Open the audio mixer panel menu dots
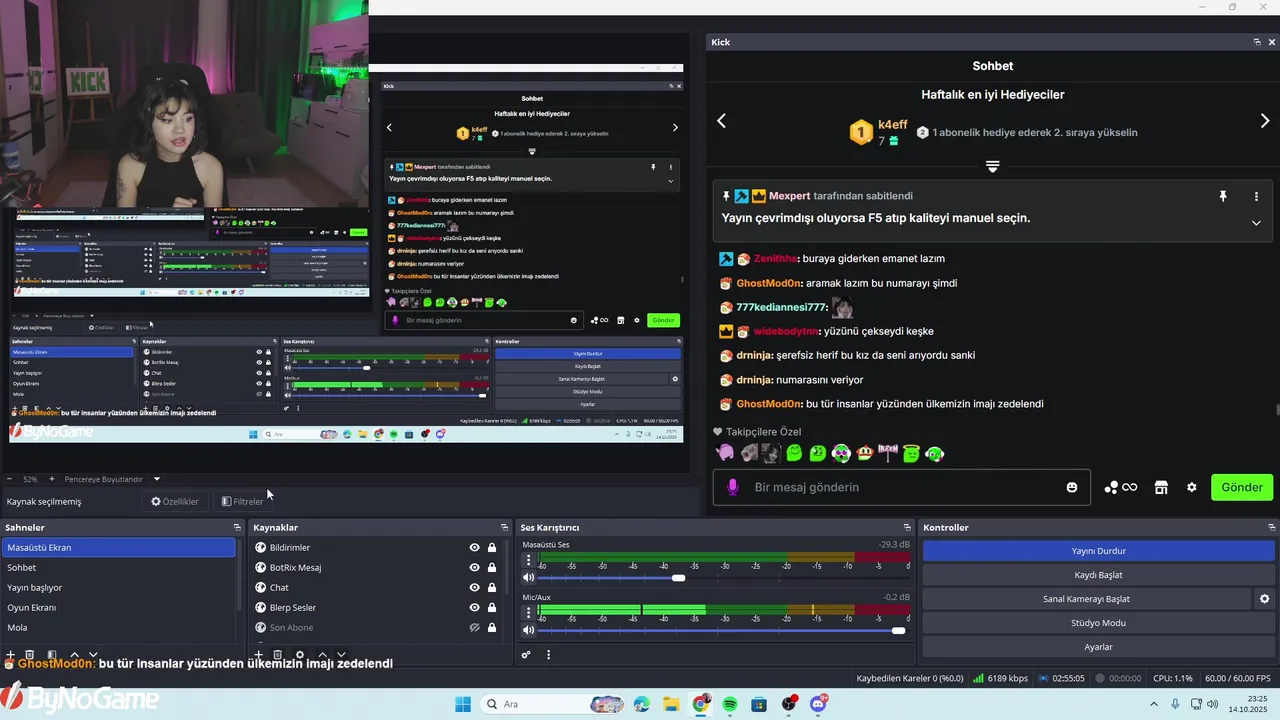Screen dimensions: 1280x720 tap(549, 655)
